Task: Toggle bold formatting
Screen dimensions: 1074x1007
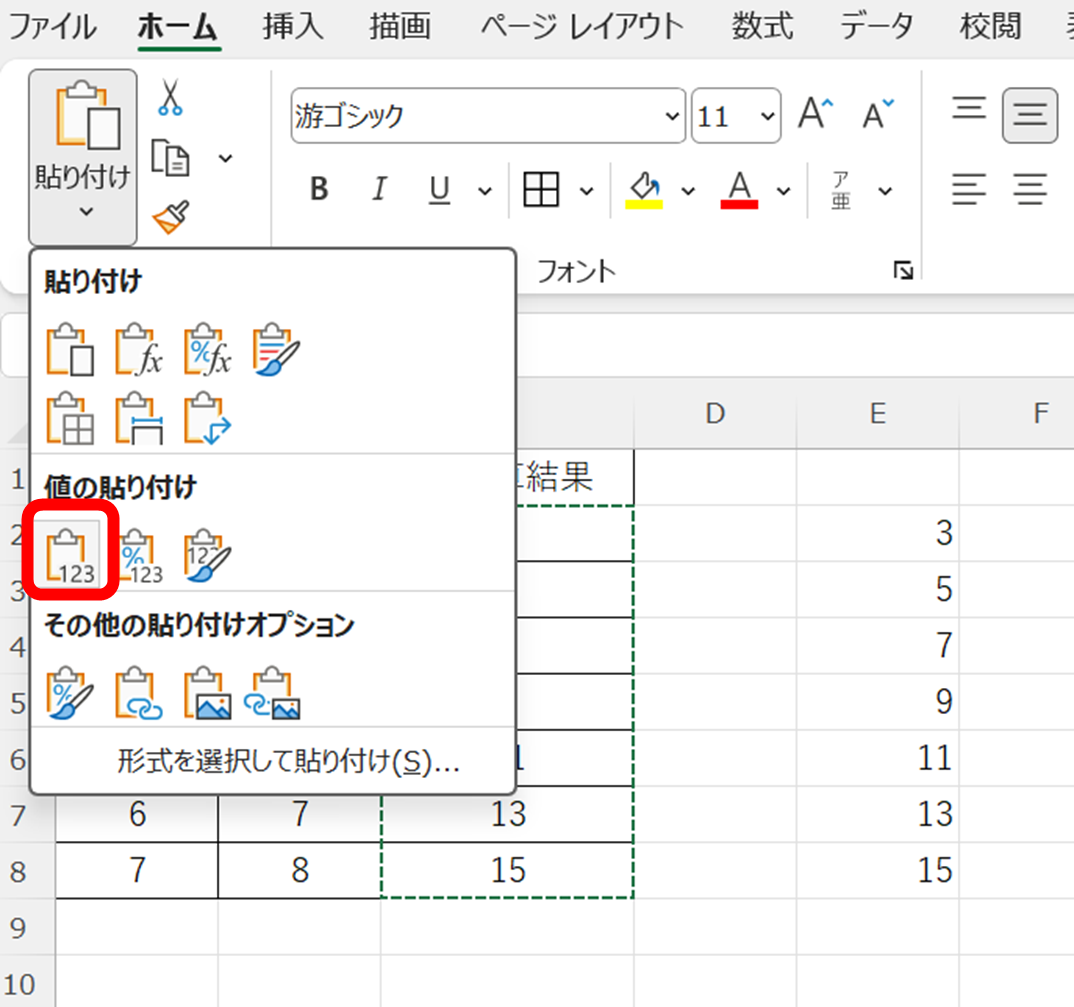Action: [x=319, y=189]
